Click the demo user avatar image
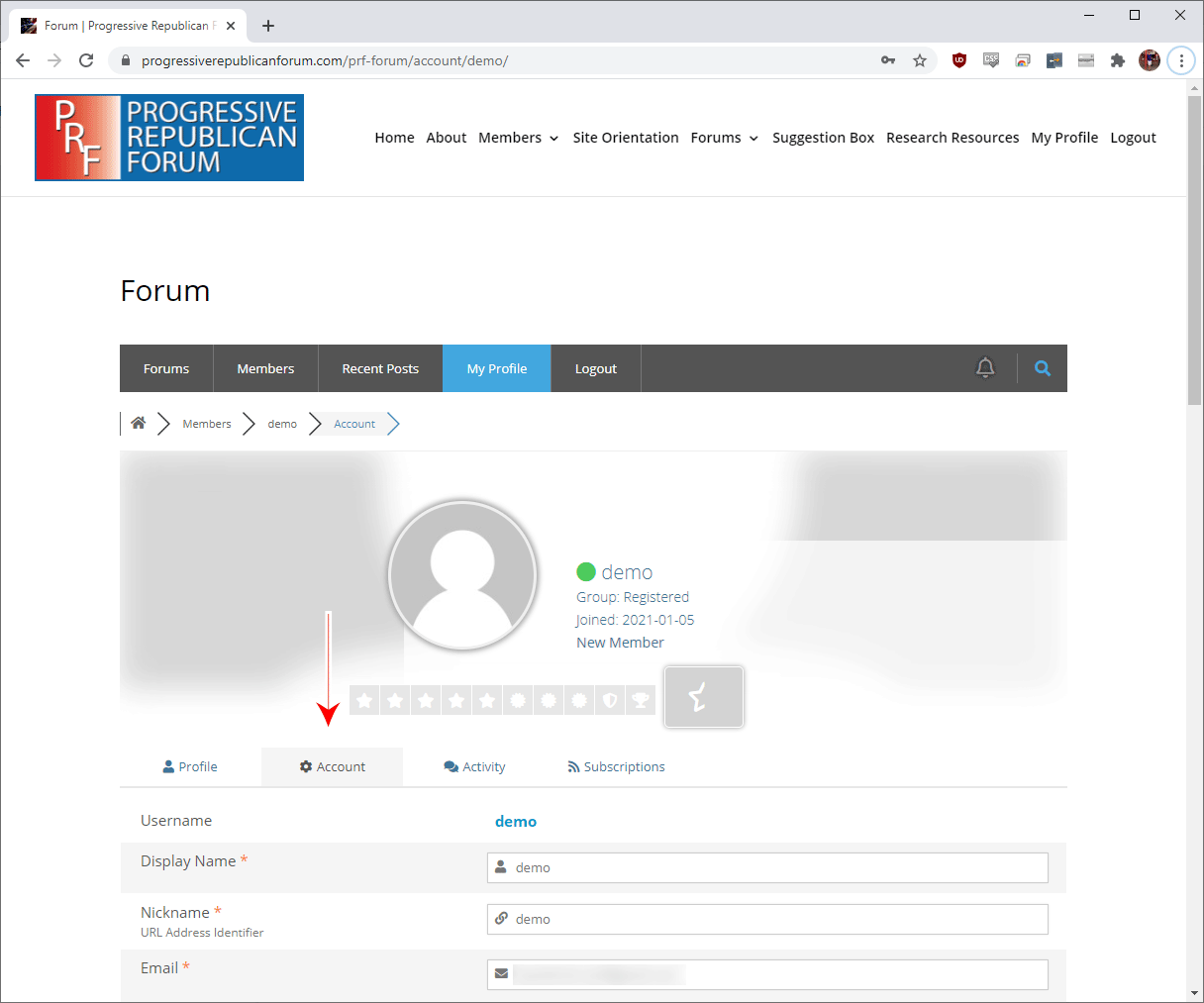1204x1003 pixels. point(462,575)
